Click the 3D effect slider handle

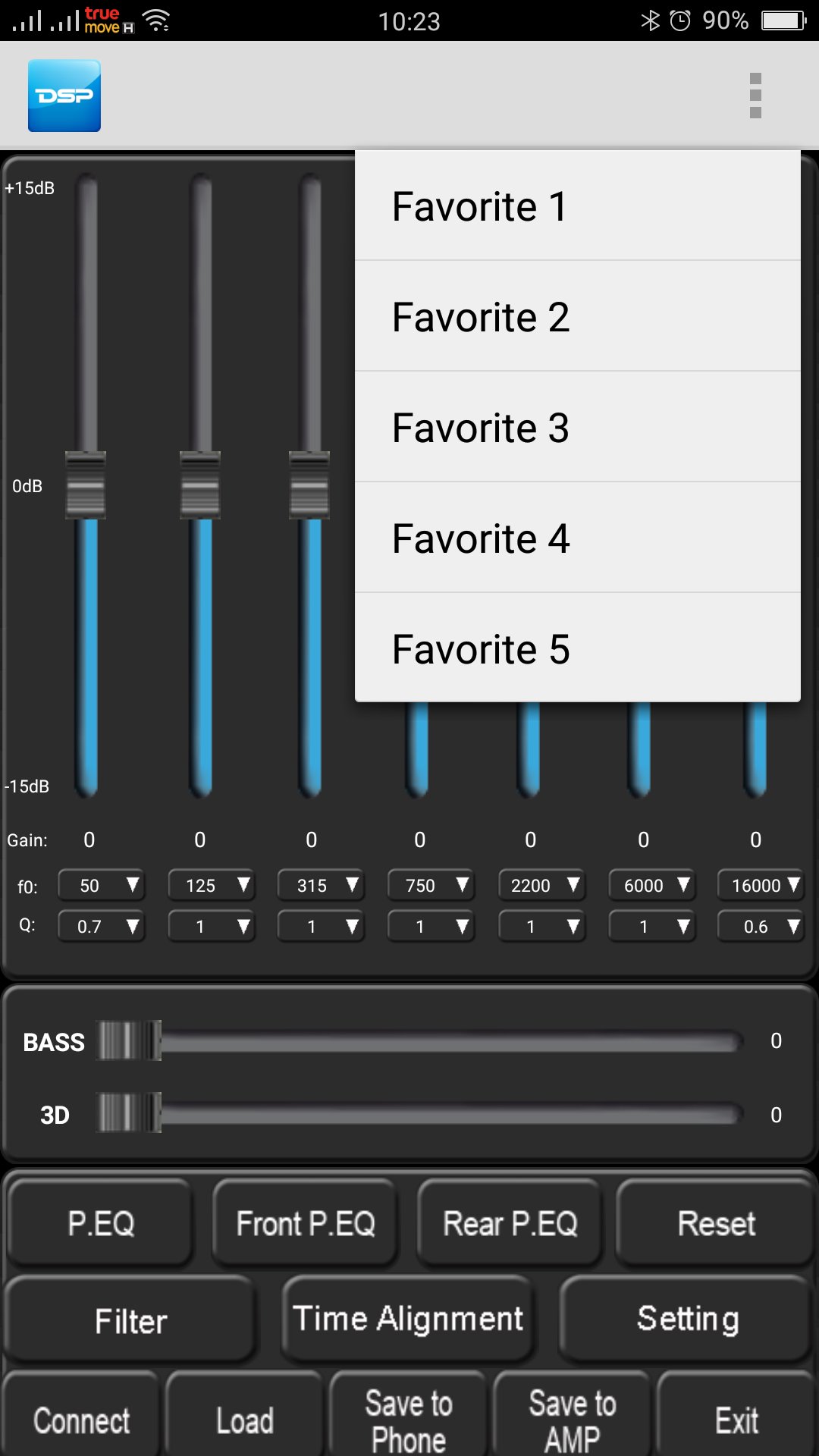pos(130,1115)
